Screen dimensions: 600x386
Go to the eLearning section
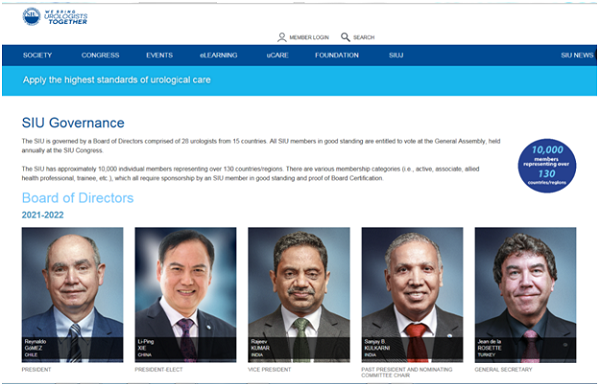coord(218,55)
